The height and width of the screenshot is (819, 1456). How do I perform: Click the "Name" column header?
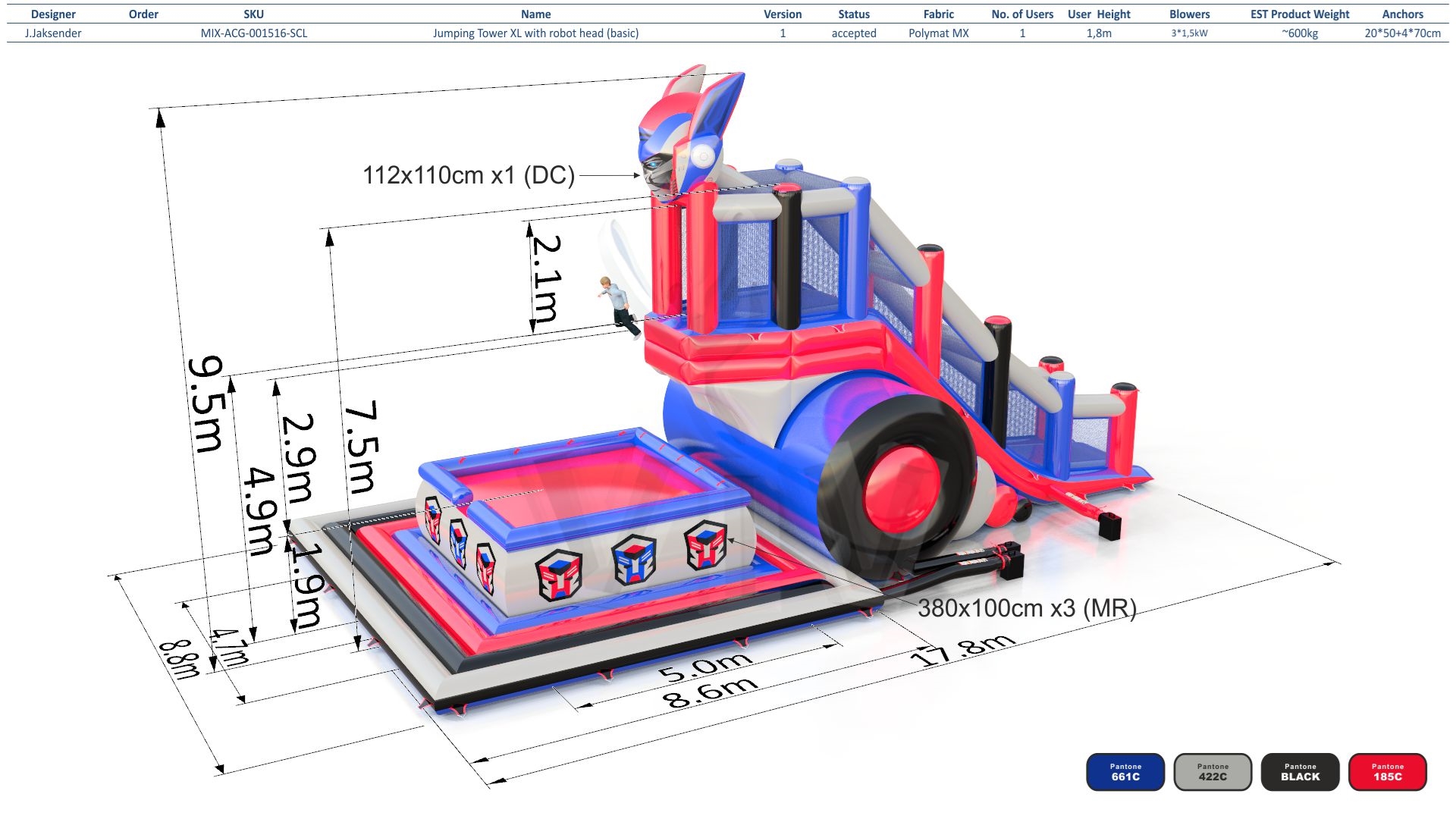(x=536, y=14)
